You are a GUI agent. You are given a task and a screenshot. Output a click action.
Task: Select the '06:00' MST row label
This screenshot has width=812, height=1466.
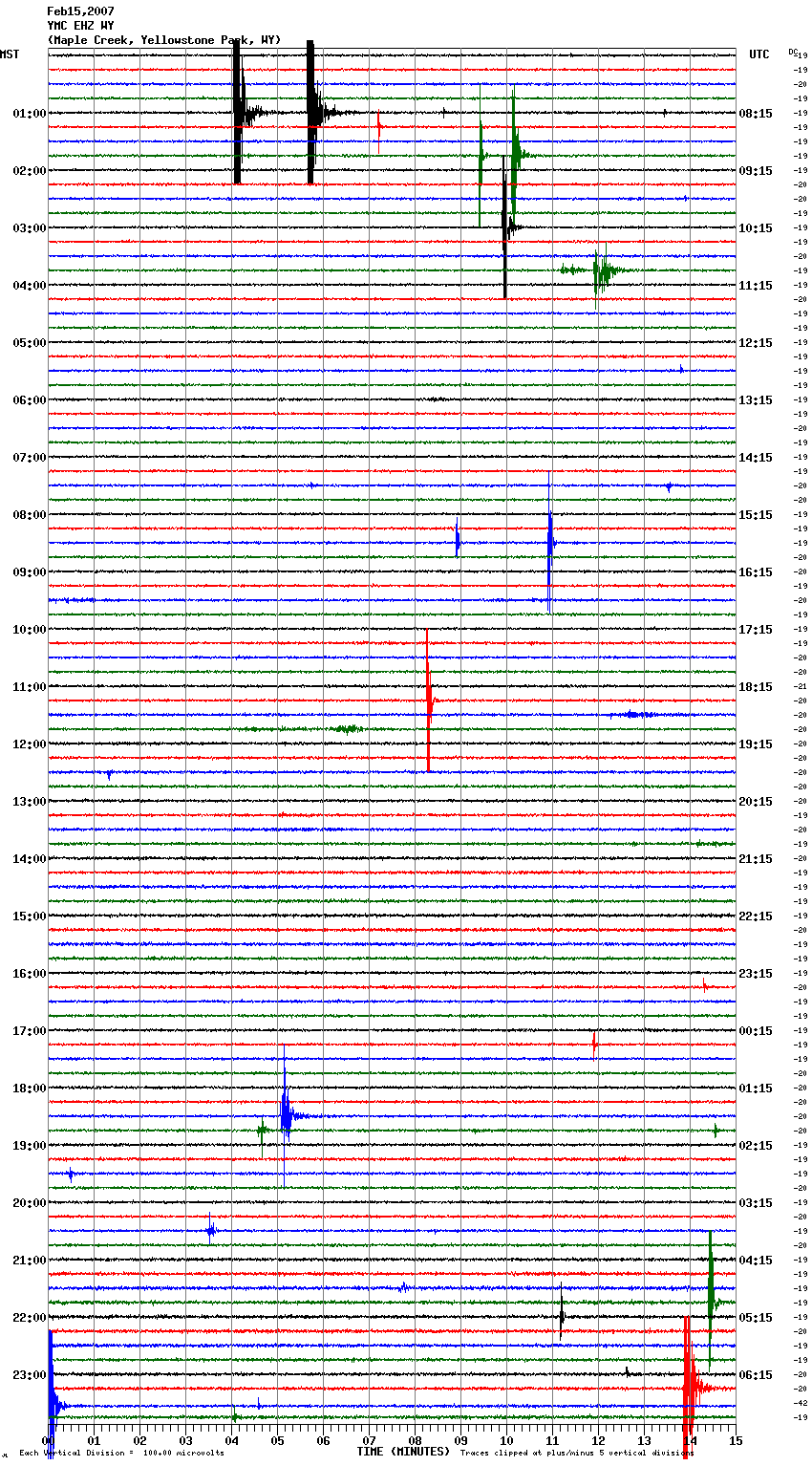point(30,400)
